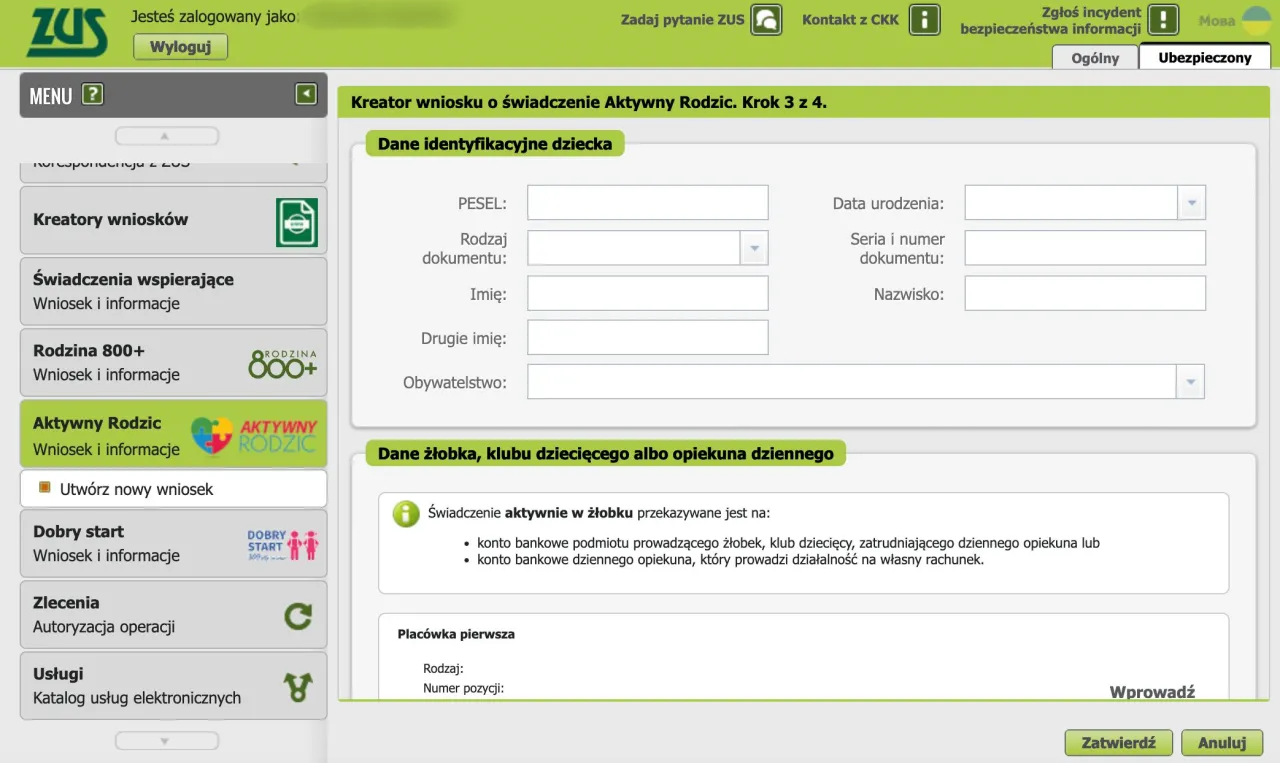Click the Zatwierdź button
Screen dimensions: 1280x763
pyautogui.click(x=1118, y=742)
